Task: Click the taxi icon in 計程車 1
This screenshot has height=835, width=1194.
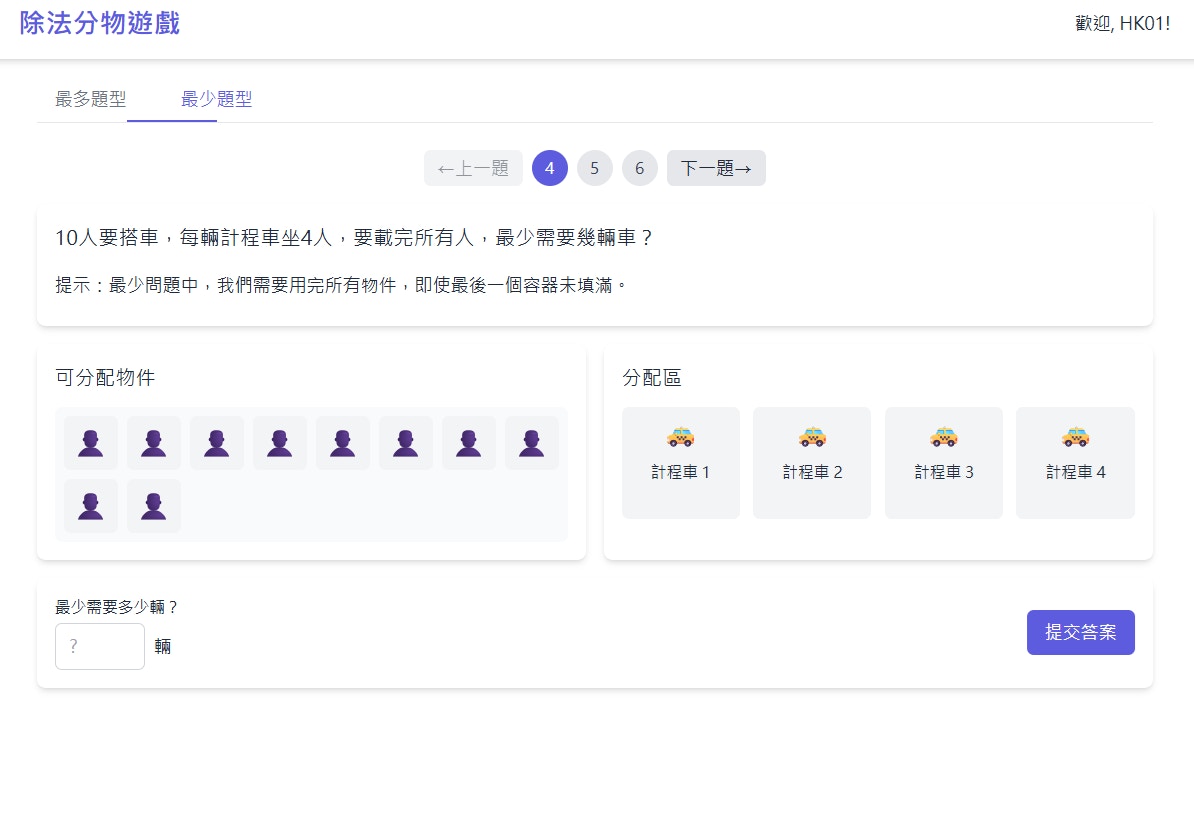Action: coord(681,436)
